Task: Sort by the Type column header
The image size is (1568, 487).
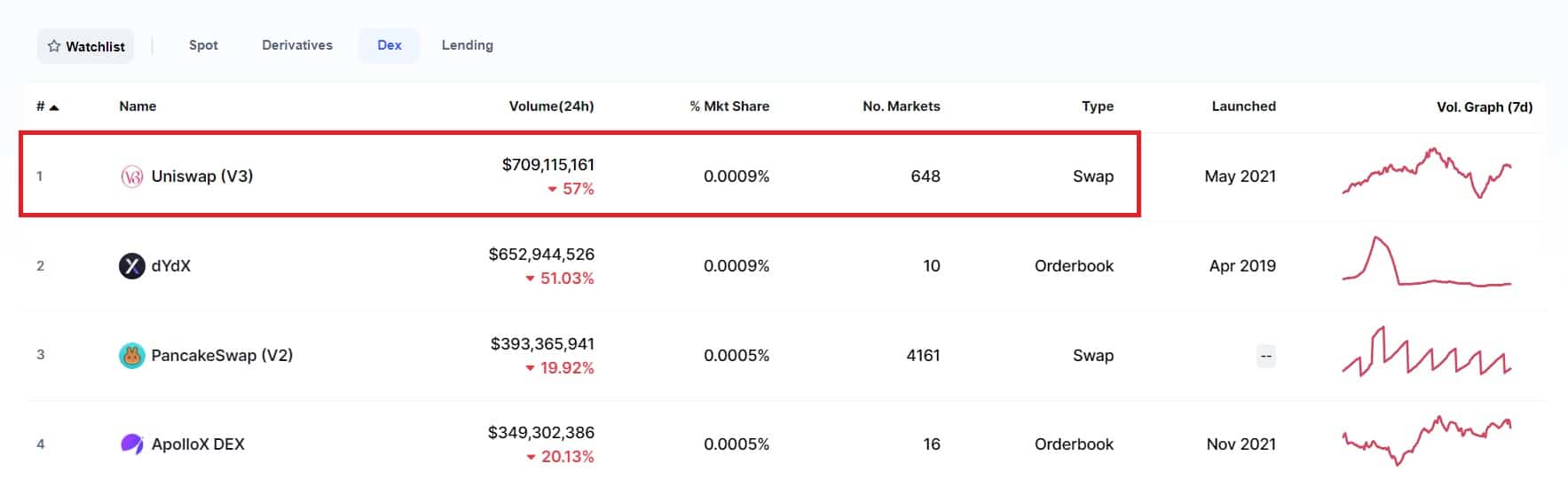Action: [1097, 106]
